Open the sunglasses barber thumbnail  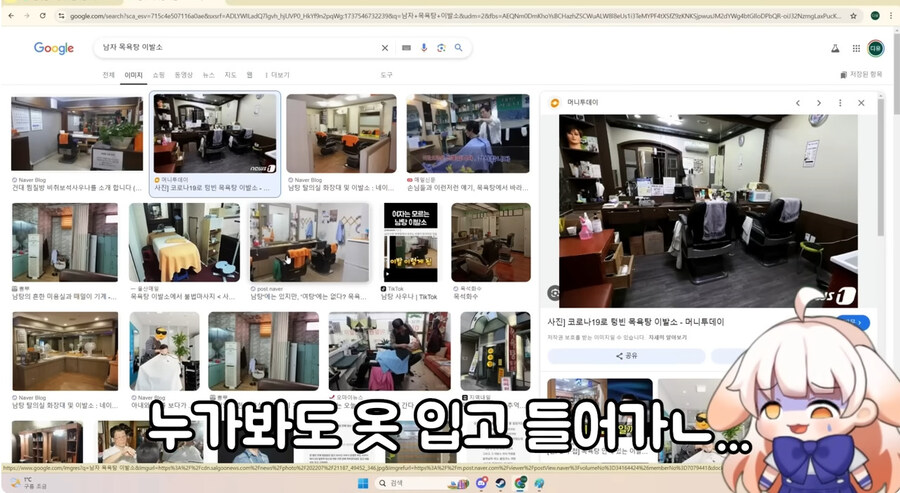(x=164, y=351)
